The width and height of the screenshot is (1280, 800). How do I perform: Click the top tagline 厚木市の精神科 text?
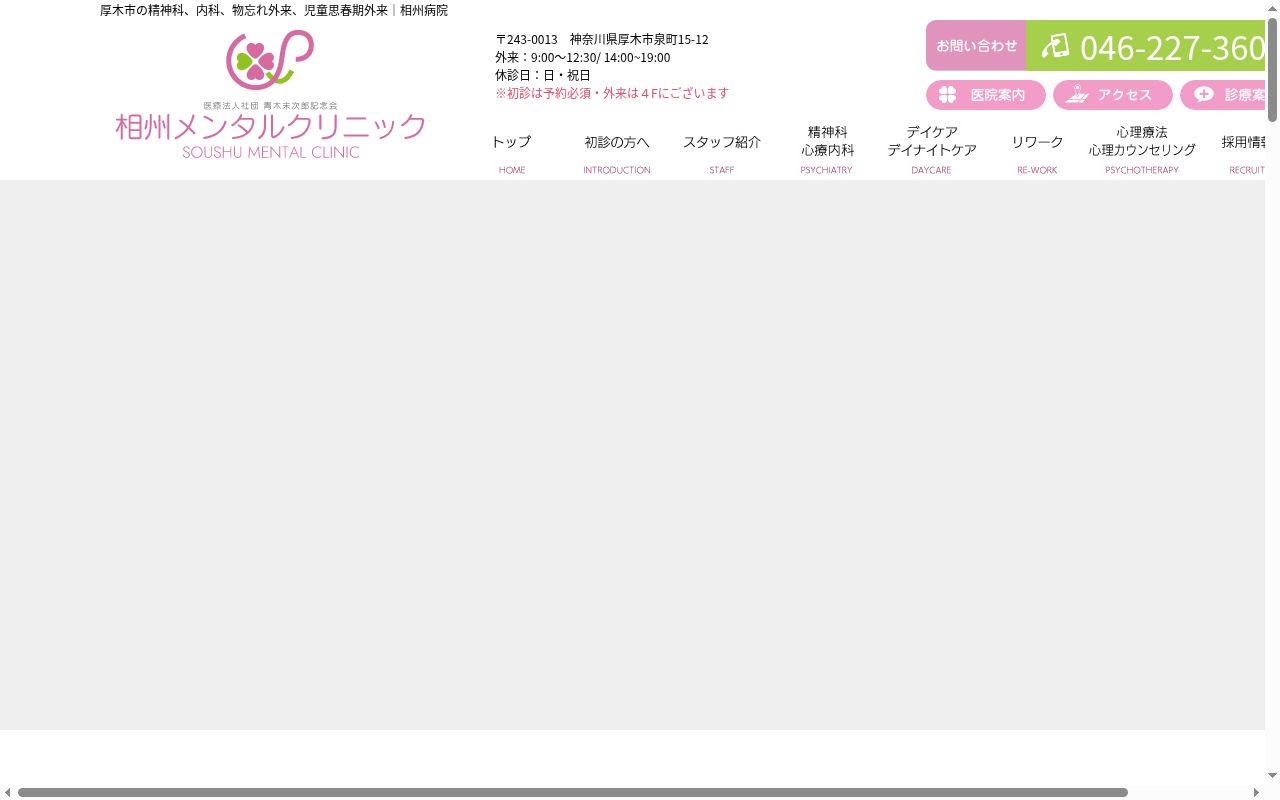click(274, 10)
